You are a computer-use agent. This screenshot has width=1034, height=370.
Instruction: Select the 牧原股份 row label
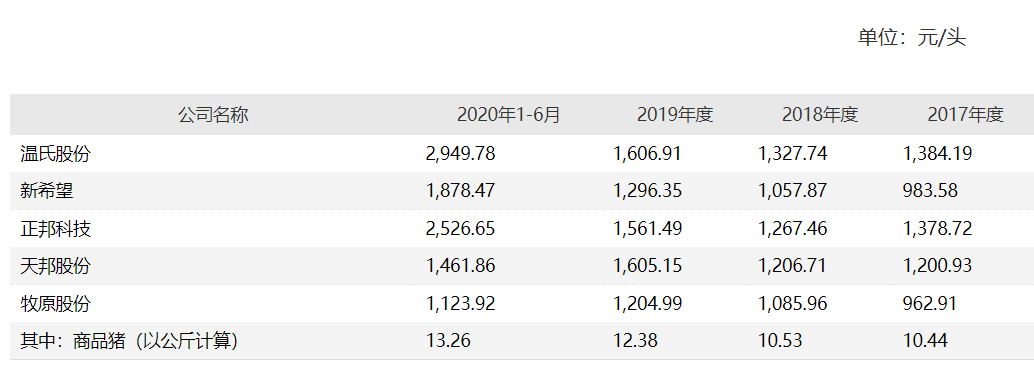55,303
